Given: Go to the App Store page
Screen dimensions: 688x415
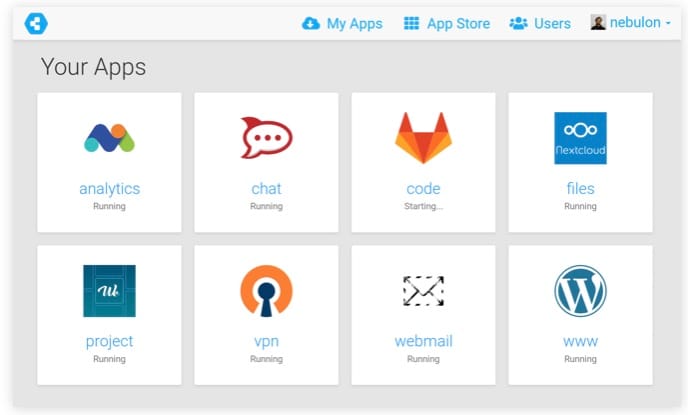Looking at the screenshot, I should pos(447,23).
